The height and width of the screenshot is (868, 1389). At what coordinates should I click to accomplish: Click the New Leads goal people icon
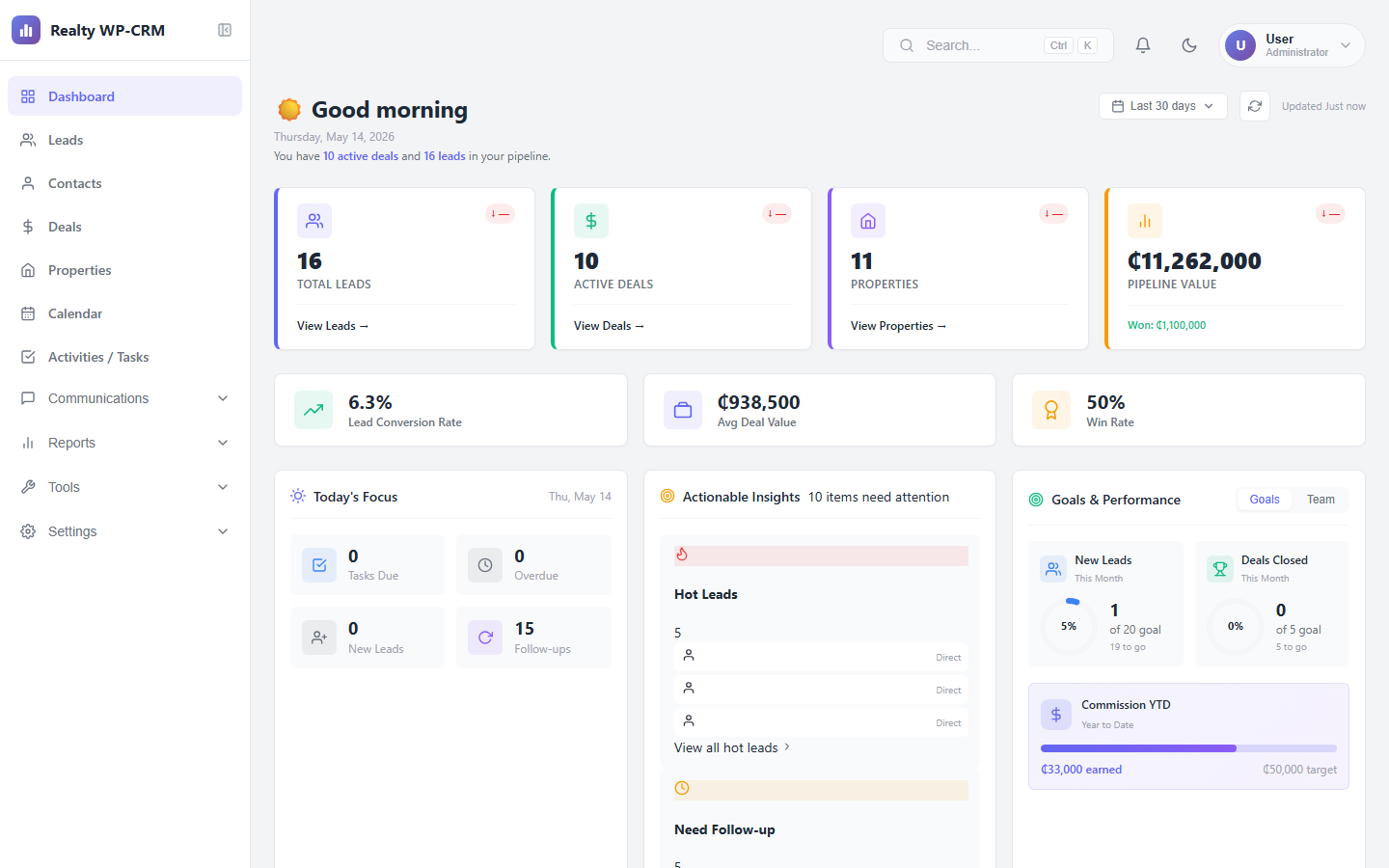[x=1052, y=568]
